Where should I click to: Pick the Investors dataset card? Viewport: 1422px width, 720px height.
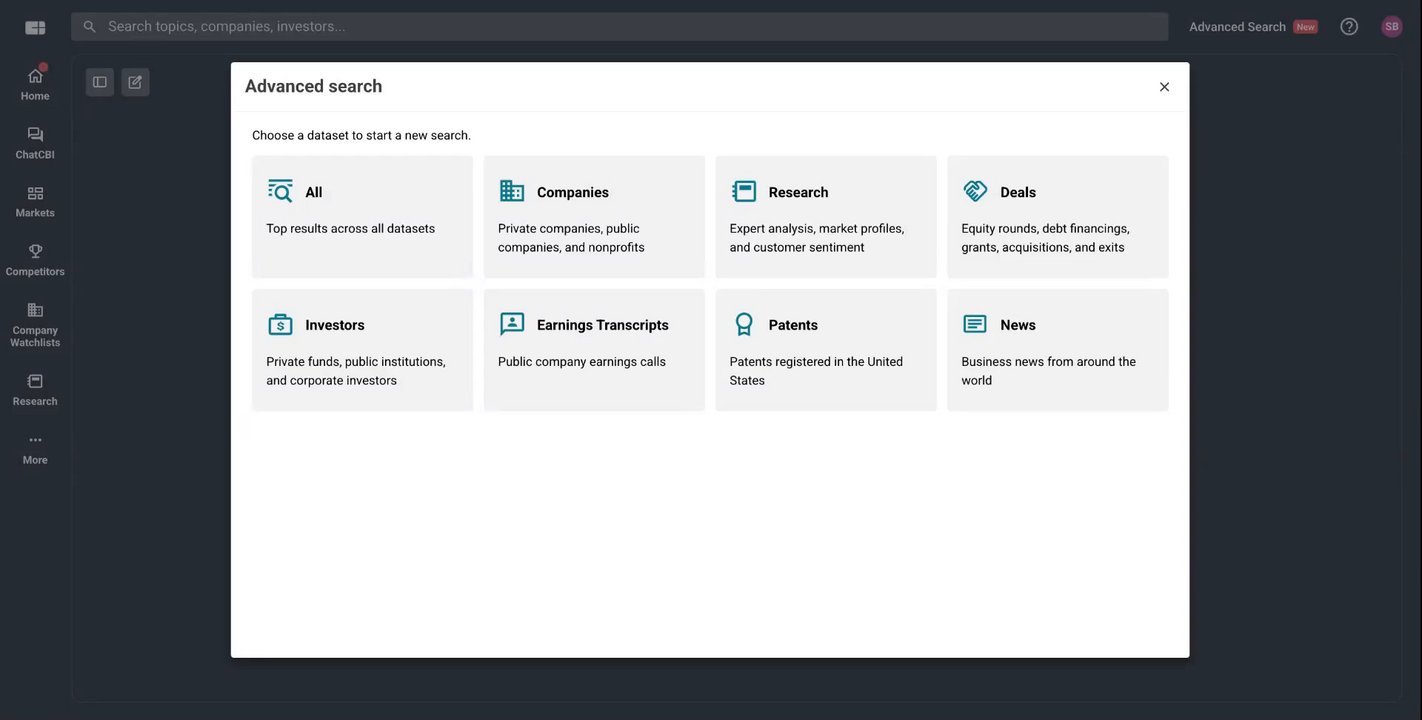click(x=362, y=350)
